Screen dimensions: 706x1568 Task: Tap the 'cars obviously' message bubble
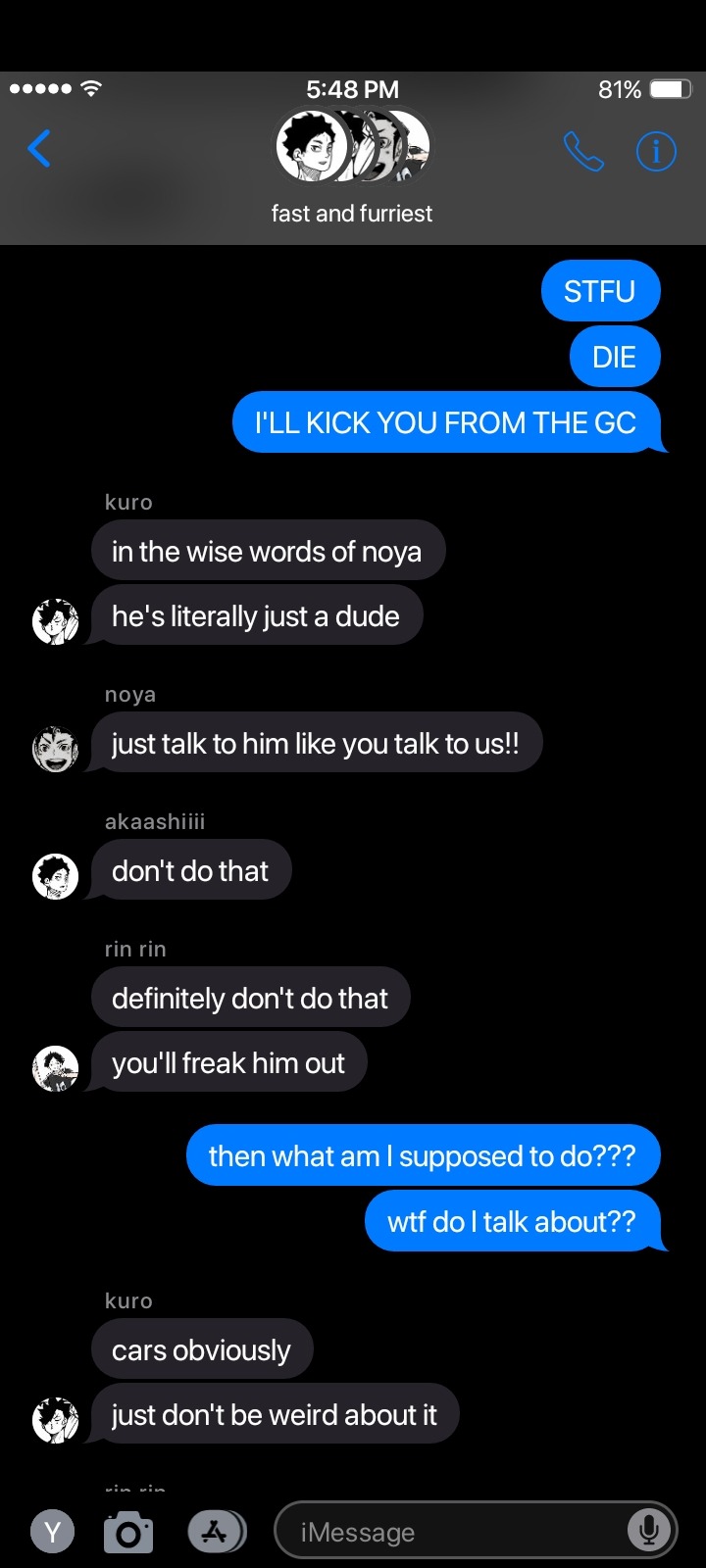coord(202,1349)
